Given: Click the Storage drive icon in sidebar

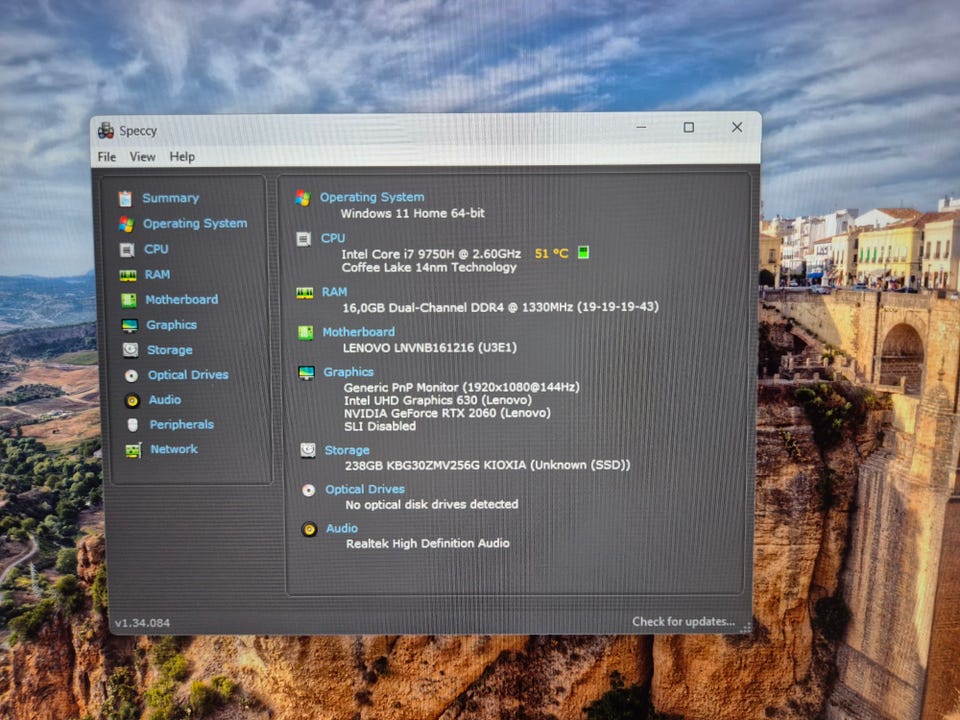Looking at the screenshot, I should pos(130,350).
